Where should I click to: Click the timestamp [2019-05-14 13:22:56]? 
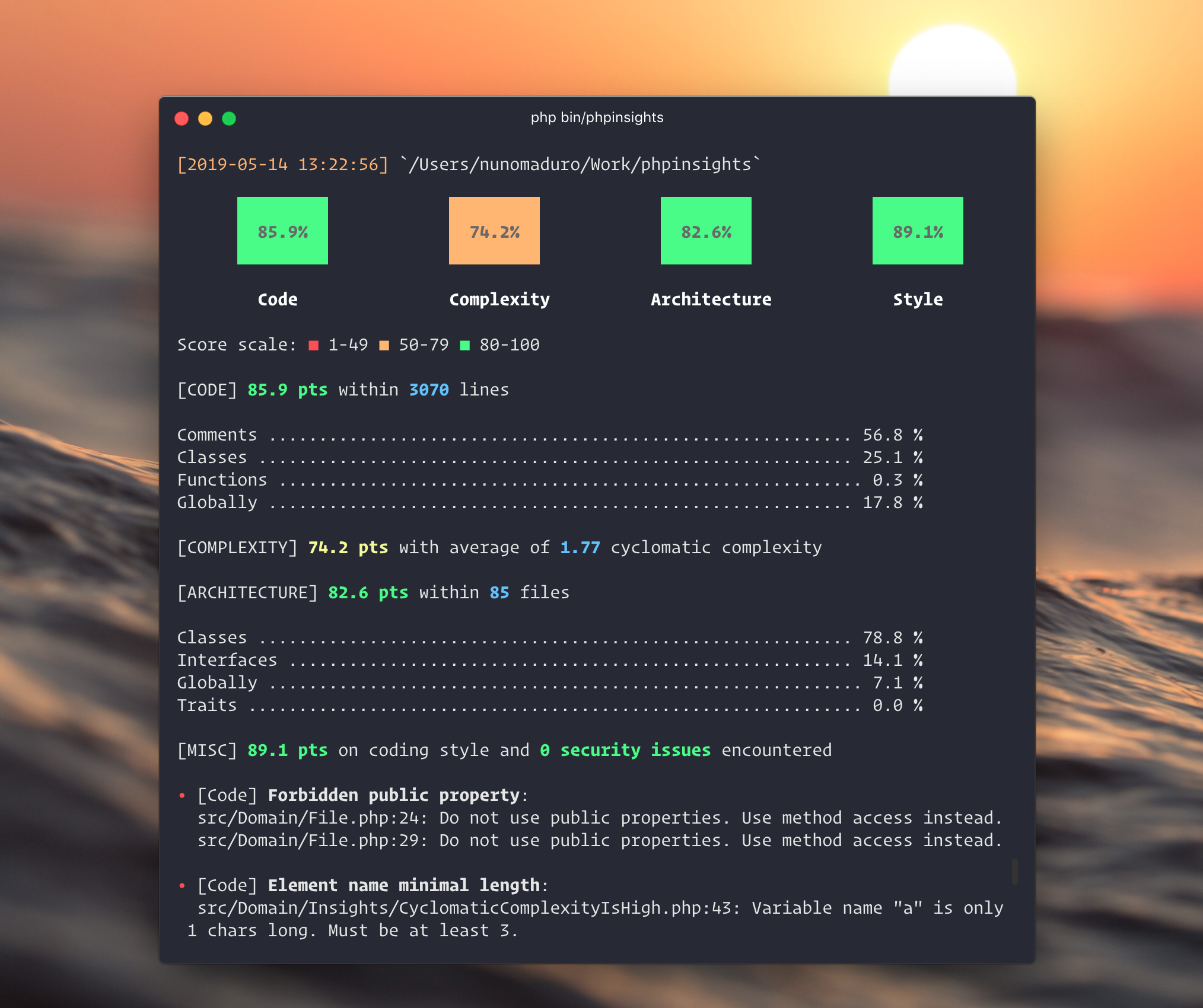283,164
